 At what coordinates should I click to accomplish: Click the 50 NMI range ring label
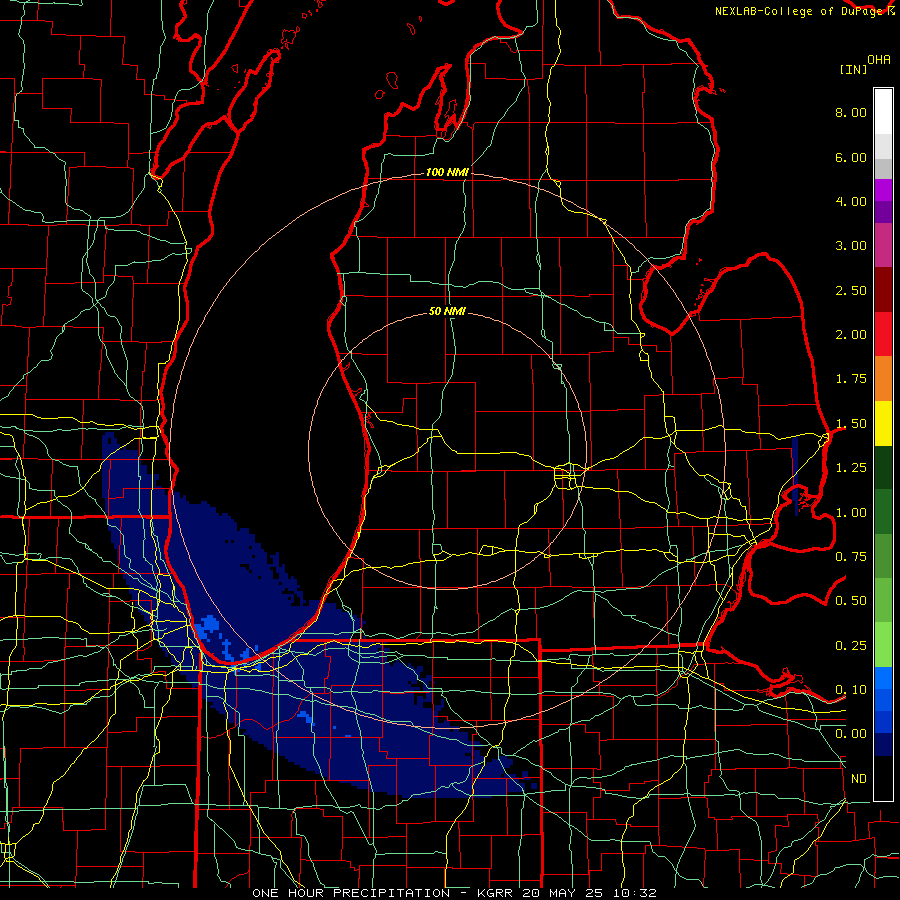pyautogui.click(x=447, y=312)
